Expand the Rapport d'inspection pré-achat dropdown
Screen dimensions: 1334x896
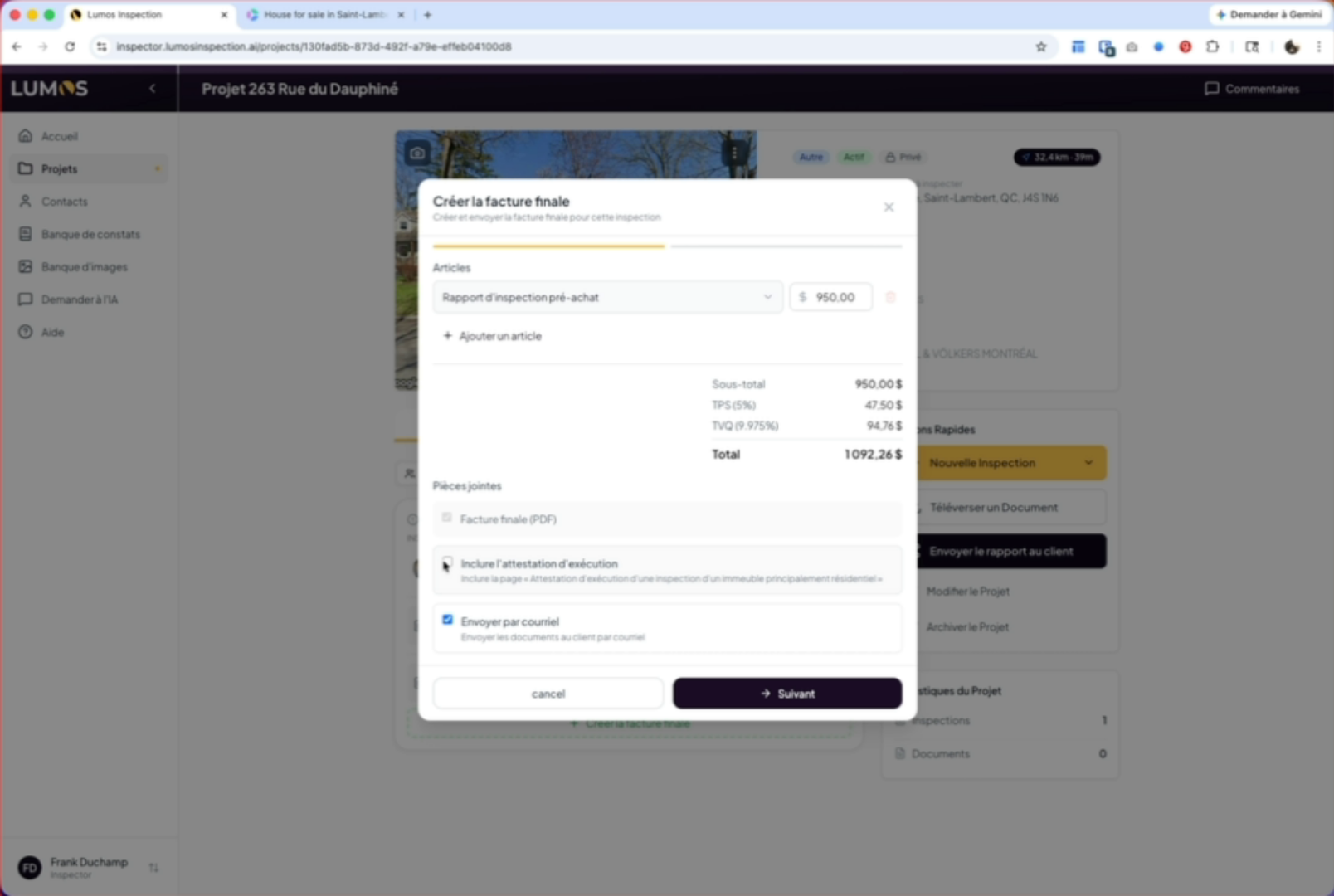pos(607,297)
